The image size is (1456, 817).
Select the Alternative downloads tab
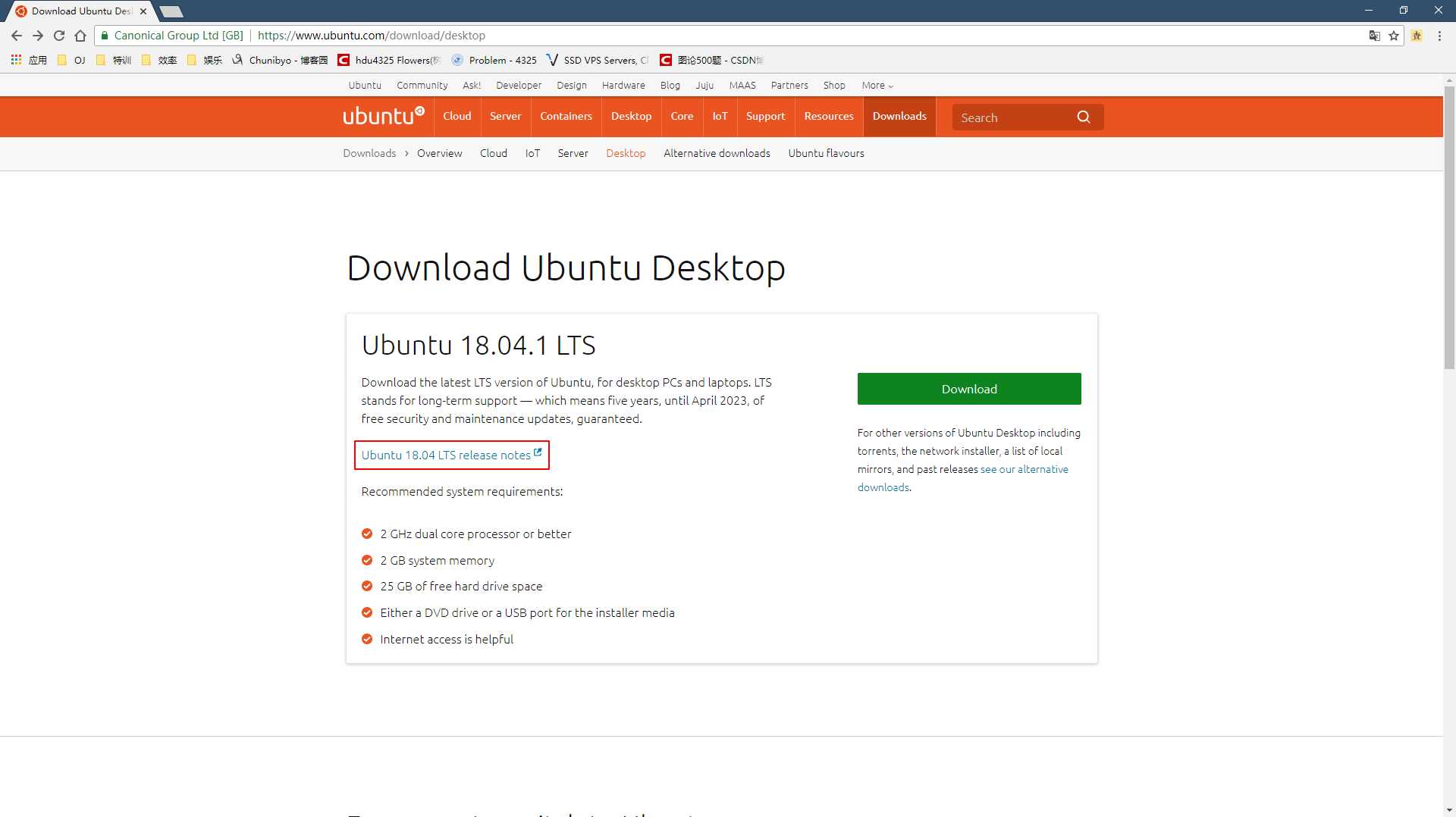717,153
